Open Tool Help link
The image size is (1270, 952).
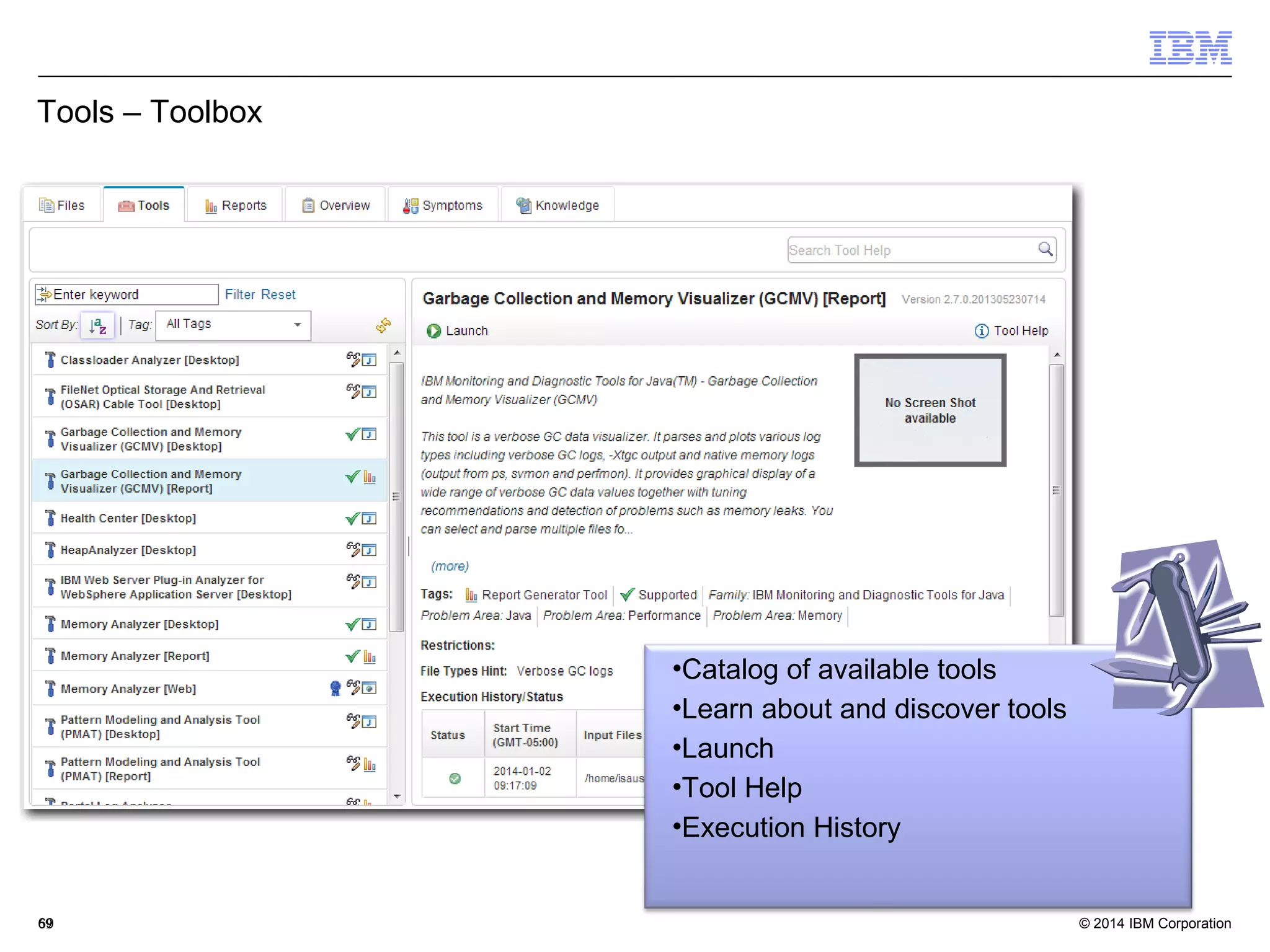[1021, 331]
